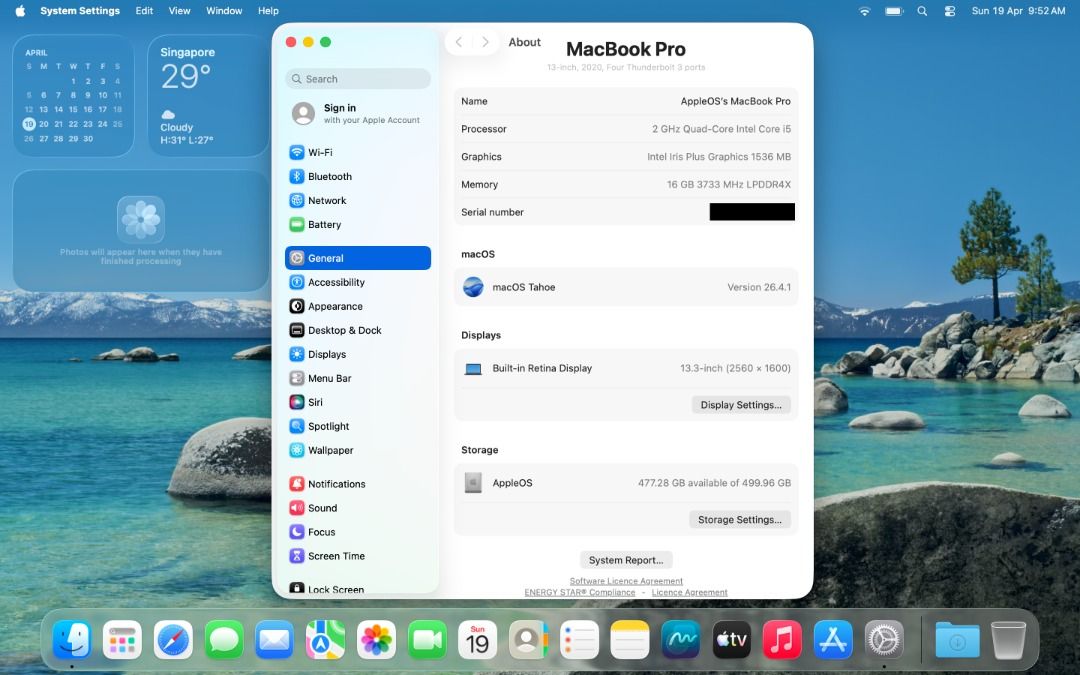Open Control Centre in menu bar

[x=950, y=10]
